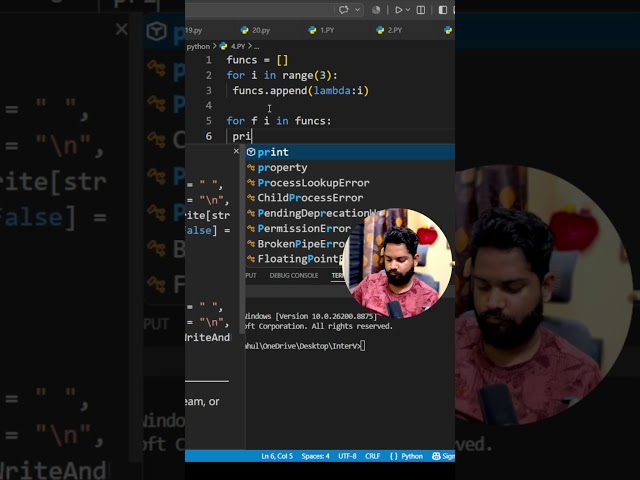Split the editor with the split-pane icon
Screen dimensions: 640x480
pos(421,10)
